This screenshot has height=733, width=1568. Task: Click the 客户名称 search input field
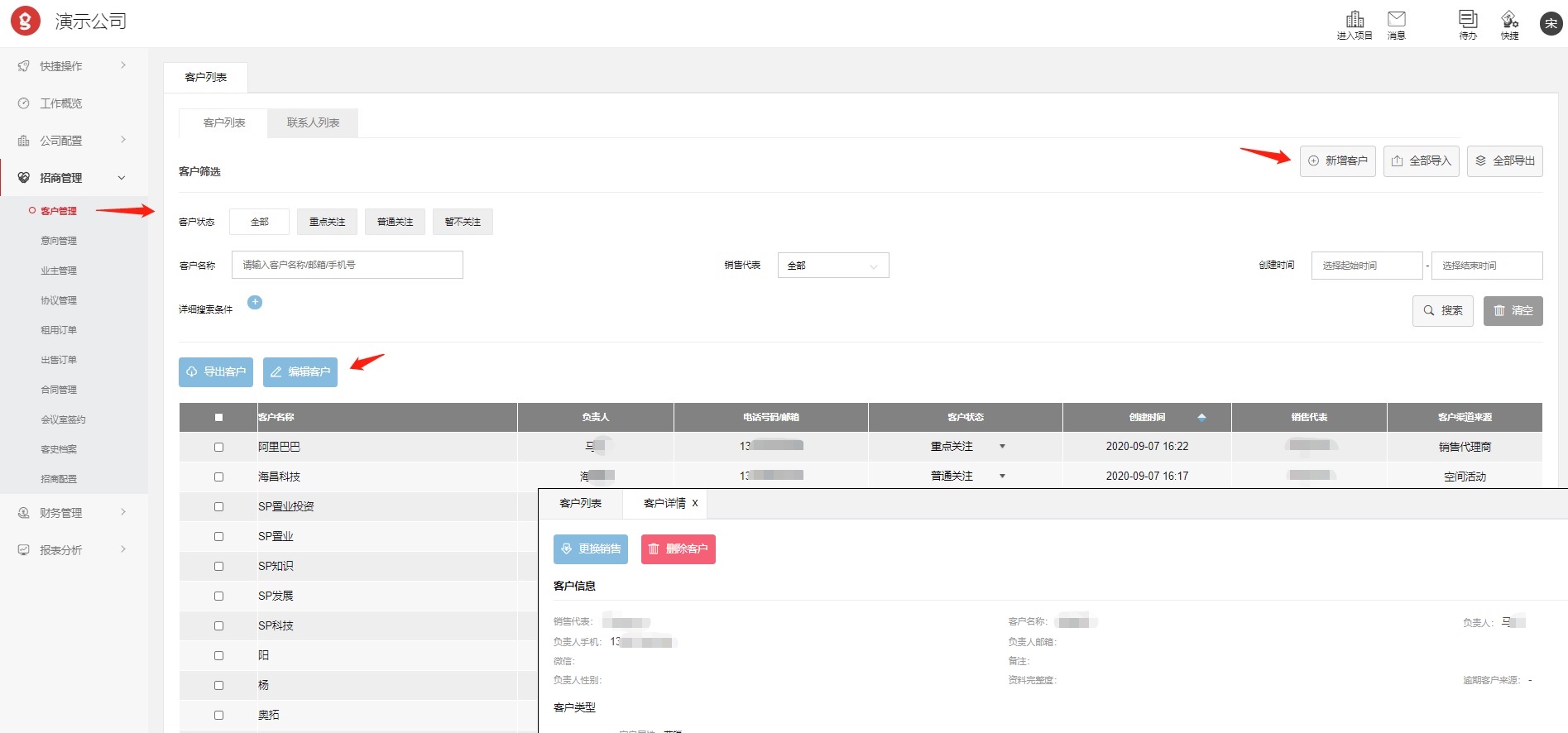(x=347, y=265)
